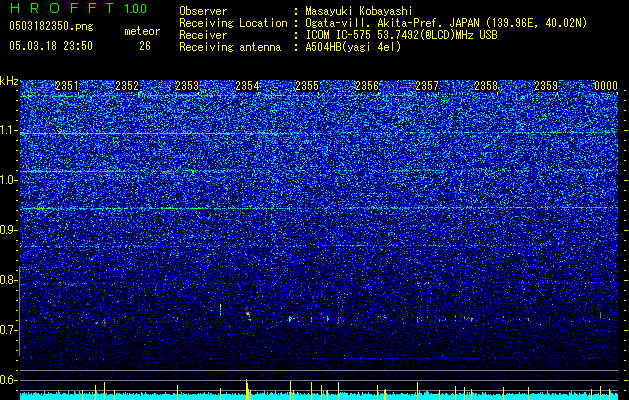Click the 0.7 kHz axis label
Image resolution: width=629 pixels, height=400 pixels.
click(9, 330)
